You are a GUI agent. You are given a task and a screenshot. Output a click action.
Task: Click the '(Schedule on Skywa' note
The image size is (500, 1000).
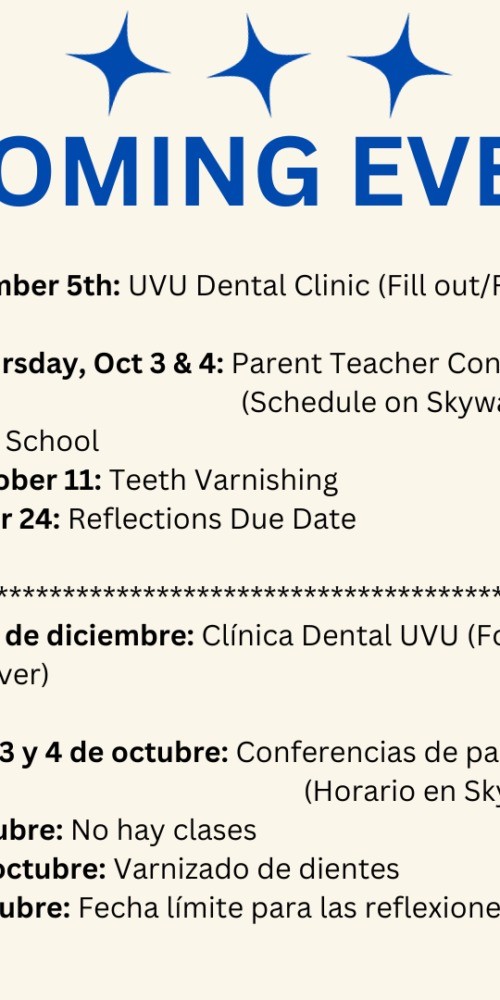tap(371, 403)
